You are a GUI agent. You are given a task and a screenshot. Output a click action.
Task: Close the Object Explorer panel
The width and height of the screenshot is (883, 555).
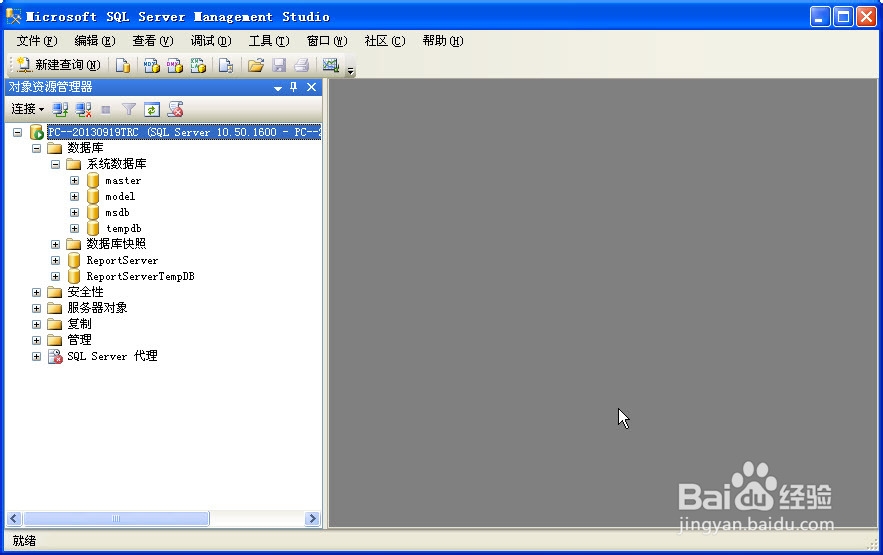311,87
